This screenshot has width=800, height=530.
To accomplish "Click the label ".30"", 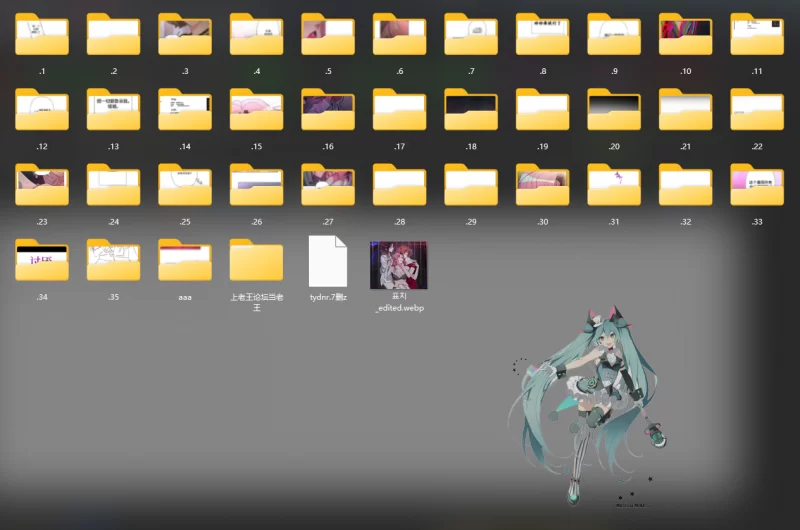I will (x=542, y=222).
